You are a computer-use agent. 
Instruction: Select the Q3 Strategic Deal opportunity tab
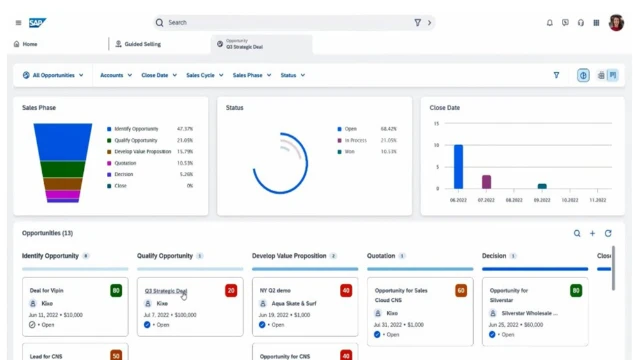tap(262, 44)
